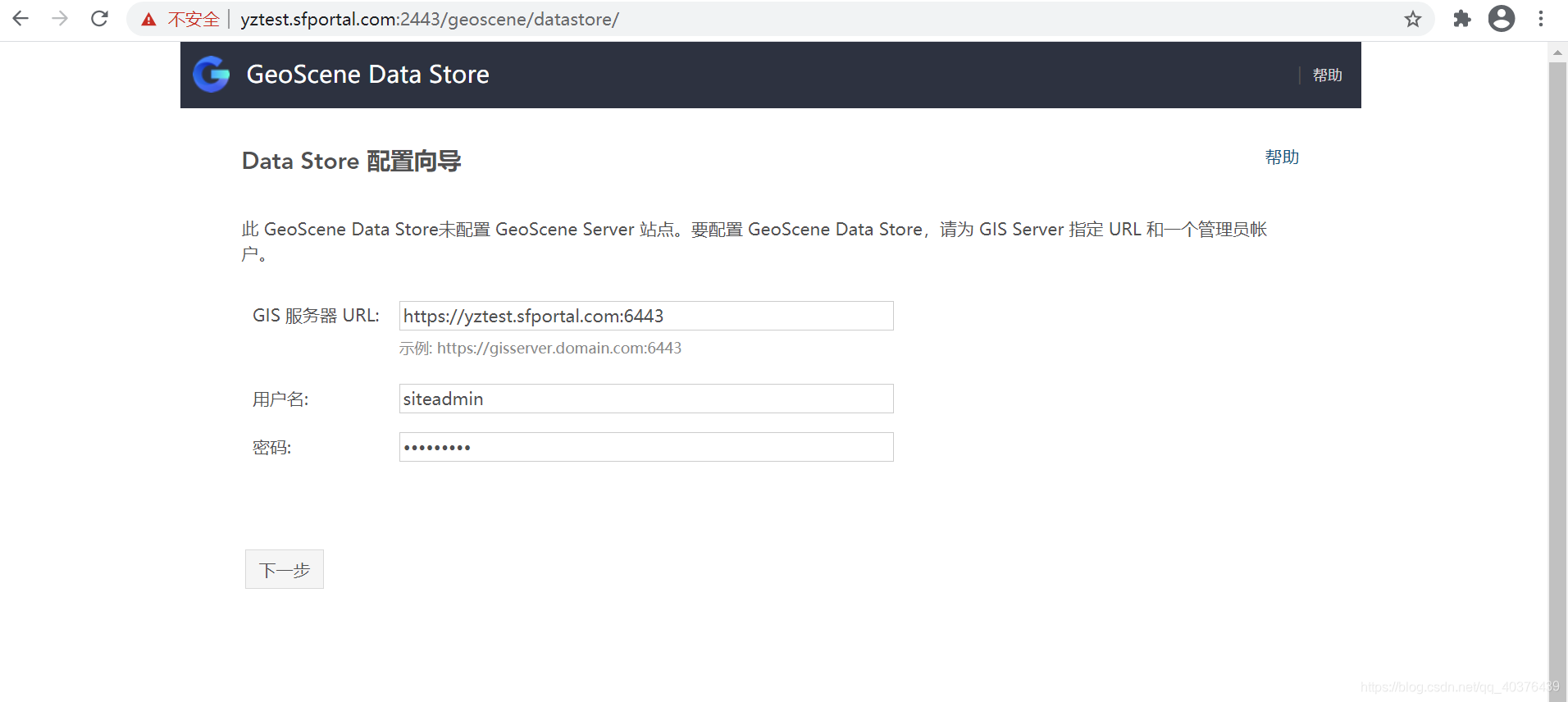1568x702 pixels.
Task: Focus the 密码 password field
Action: click(x=646, y=447)
